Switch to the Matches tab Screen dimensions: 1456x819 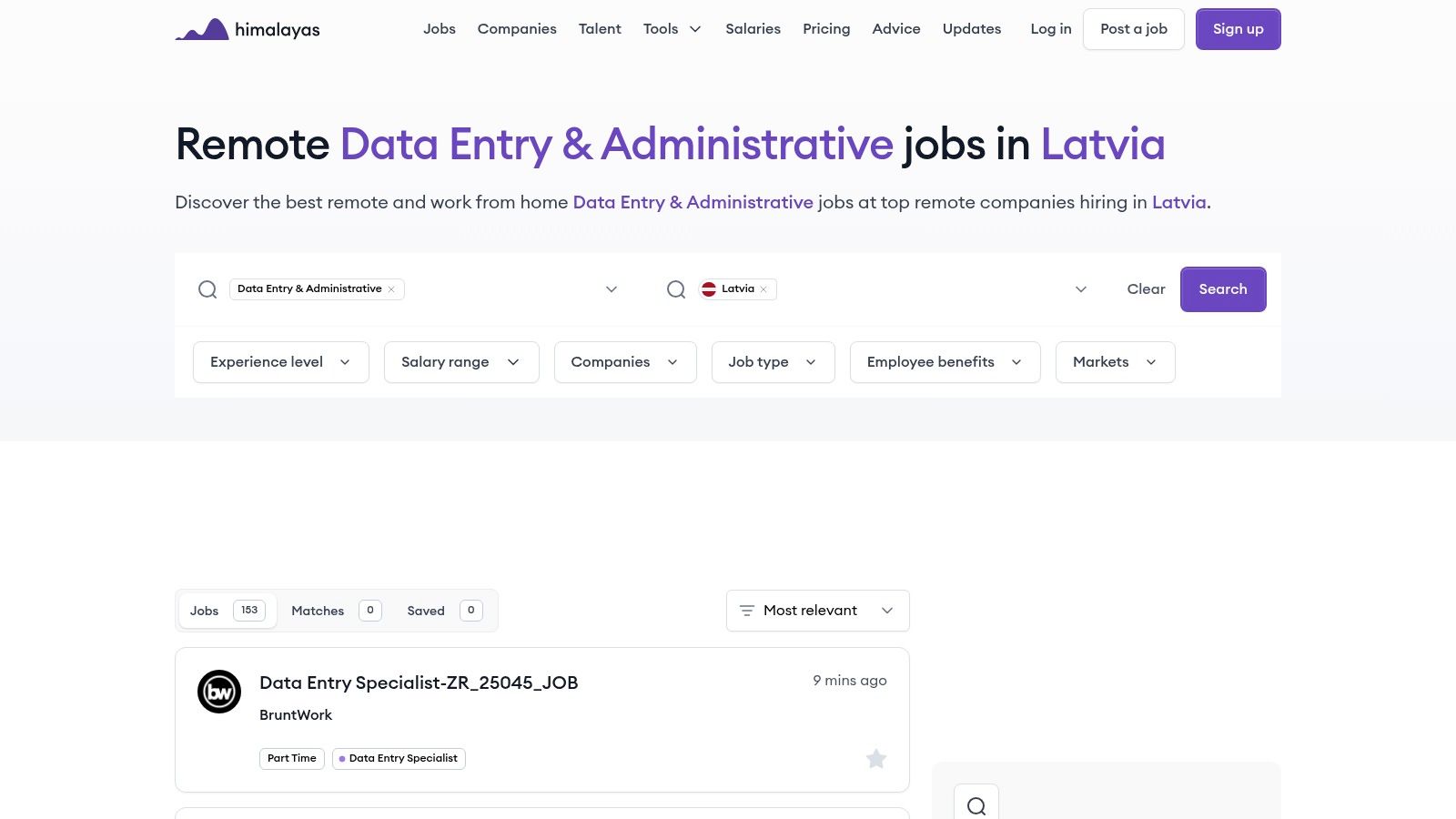[336, 611]
